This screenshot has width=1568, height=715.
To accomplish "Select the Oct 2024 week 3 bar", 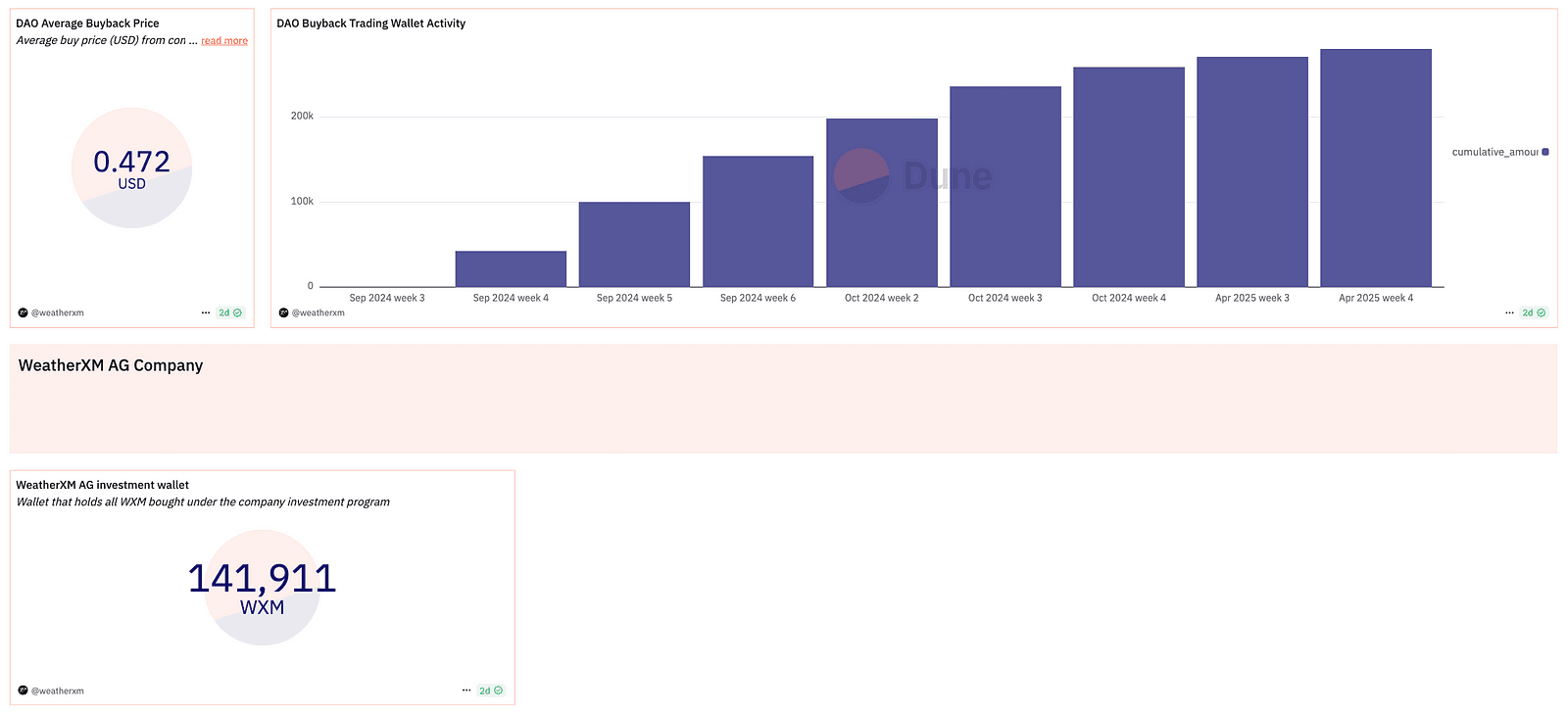I will coord(1005,187).
